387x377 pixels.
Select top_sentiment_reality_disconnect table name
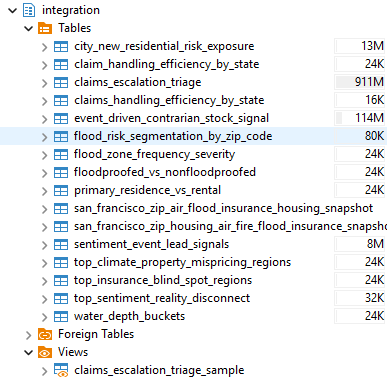coord(162,298)
